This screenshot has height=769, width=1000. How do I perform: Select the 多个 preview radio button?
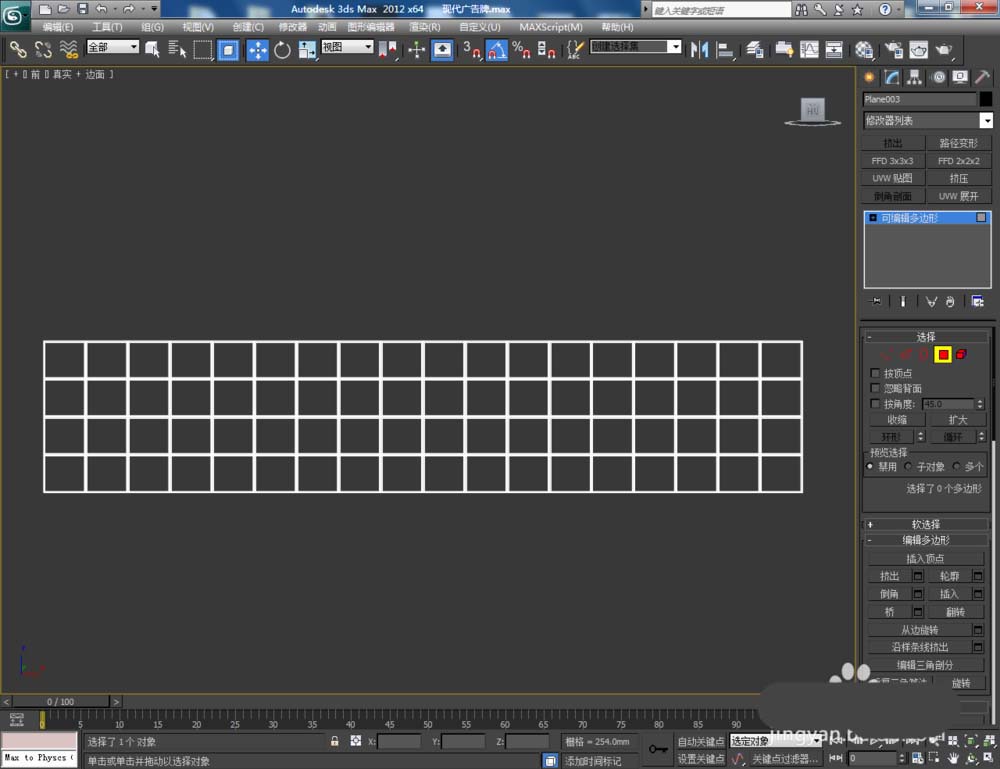coord(956,467)
